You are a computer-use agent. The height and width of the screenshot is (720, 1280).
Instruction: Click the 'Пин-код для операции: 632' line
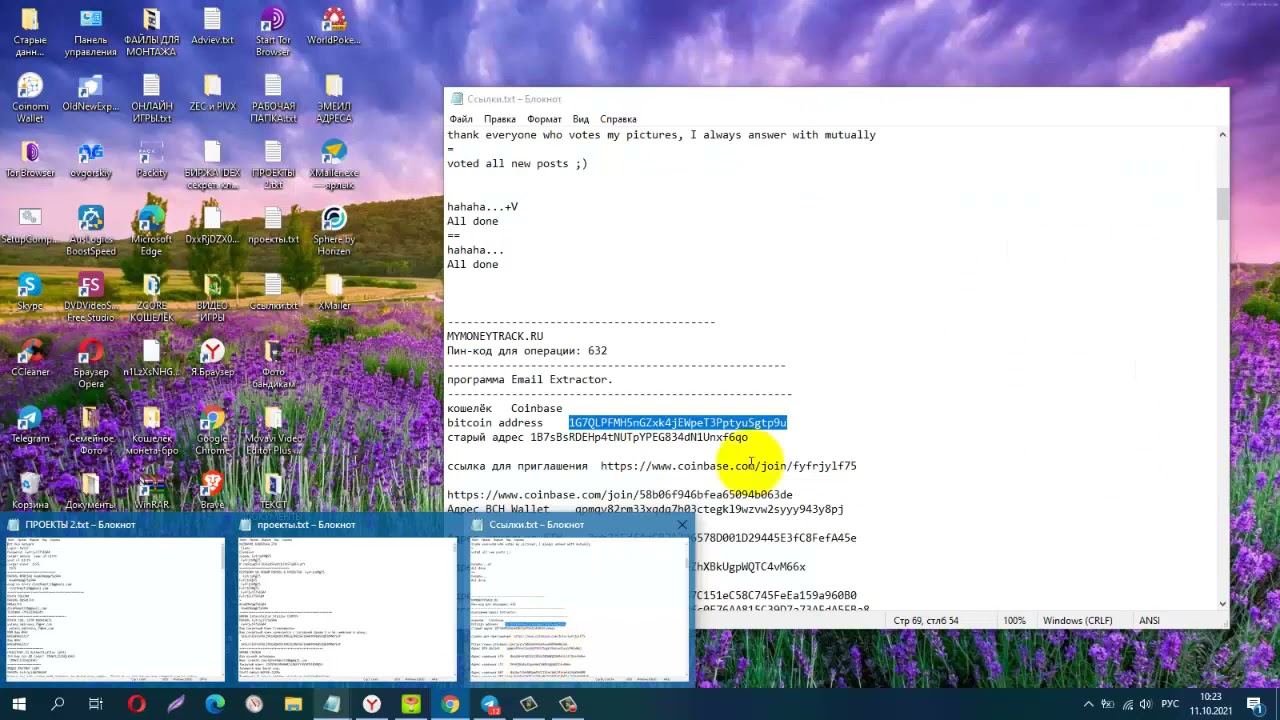[527, 351]
